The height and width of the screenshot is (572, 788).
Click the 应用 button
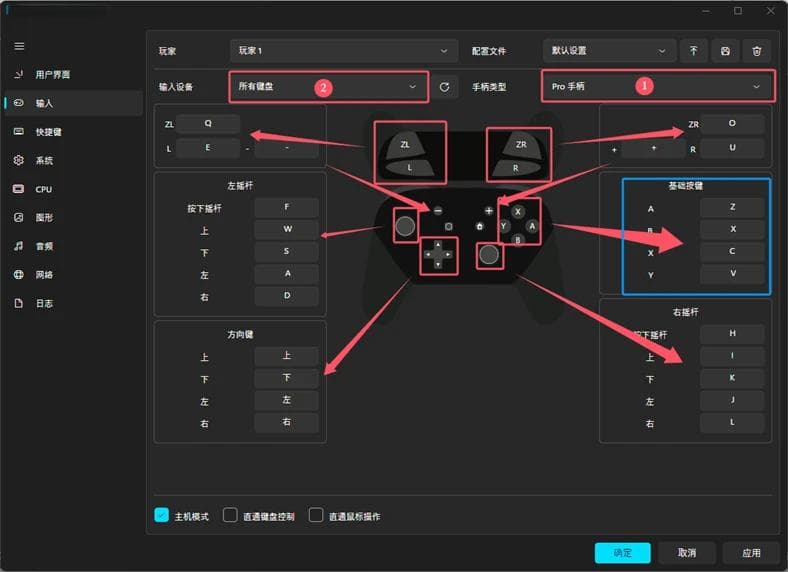click(751, 553)
